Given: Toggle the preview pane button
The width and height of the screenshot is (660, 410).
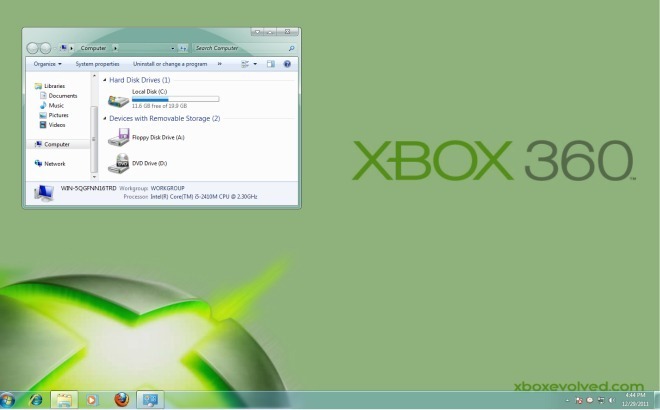Looking at the screenshot, I should pyautogui.click(x=271, y=64).
